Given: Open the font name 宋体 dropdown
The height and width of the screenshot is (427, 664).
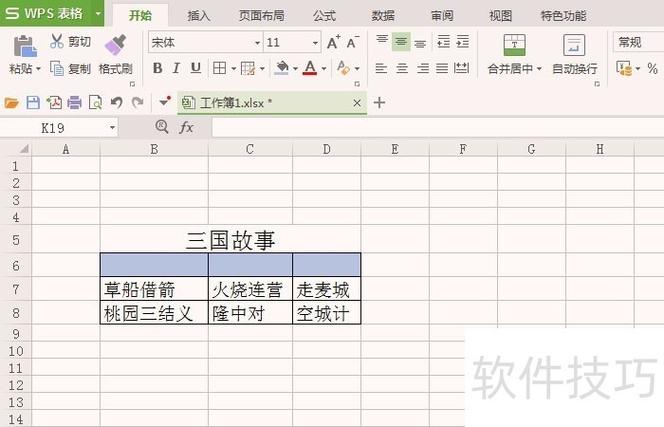Looking at the screenshot, I should point(257,43).
